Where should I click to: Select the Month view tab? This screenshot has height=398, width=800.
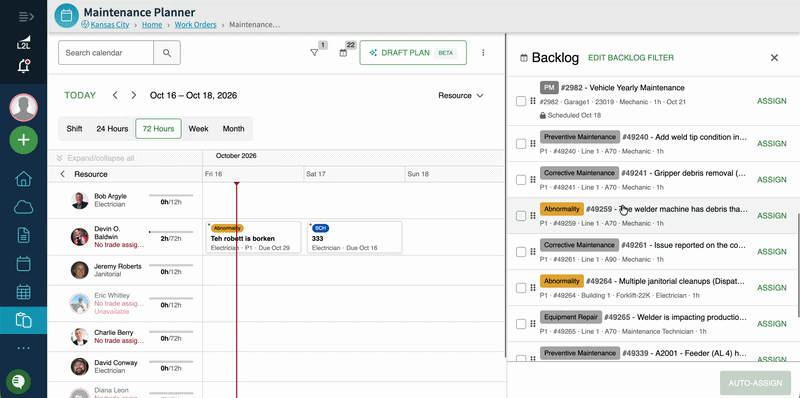point(233,129)
